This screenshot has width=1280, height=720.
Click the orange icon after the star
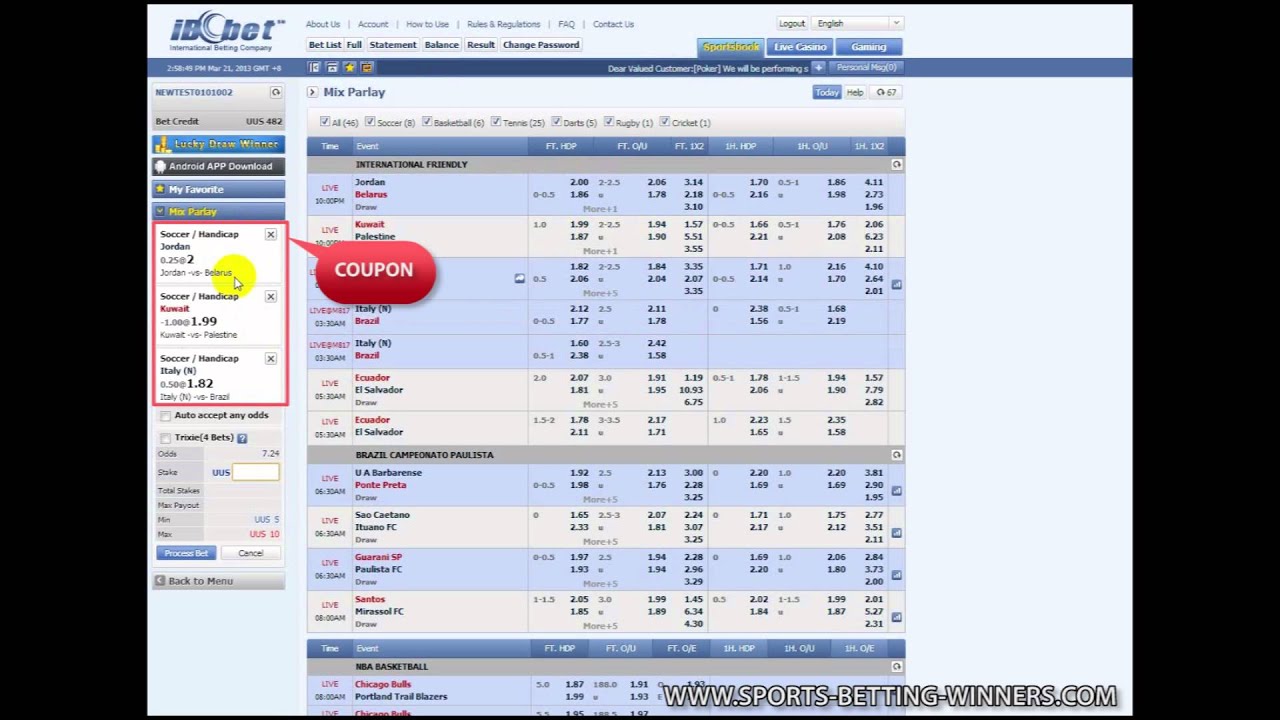click(x=366, y=67)
